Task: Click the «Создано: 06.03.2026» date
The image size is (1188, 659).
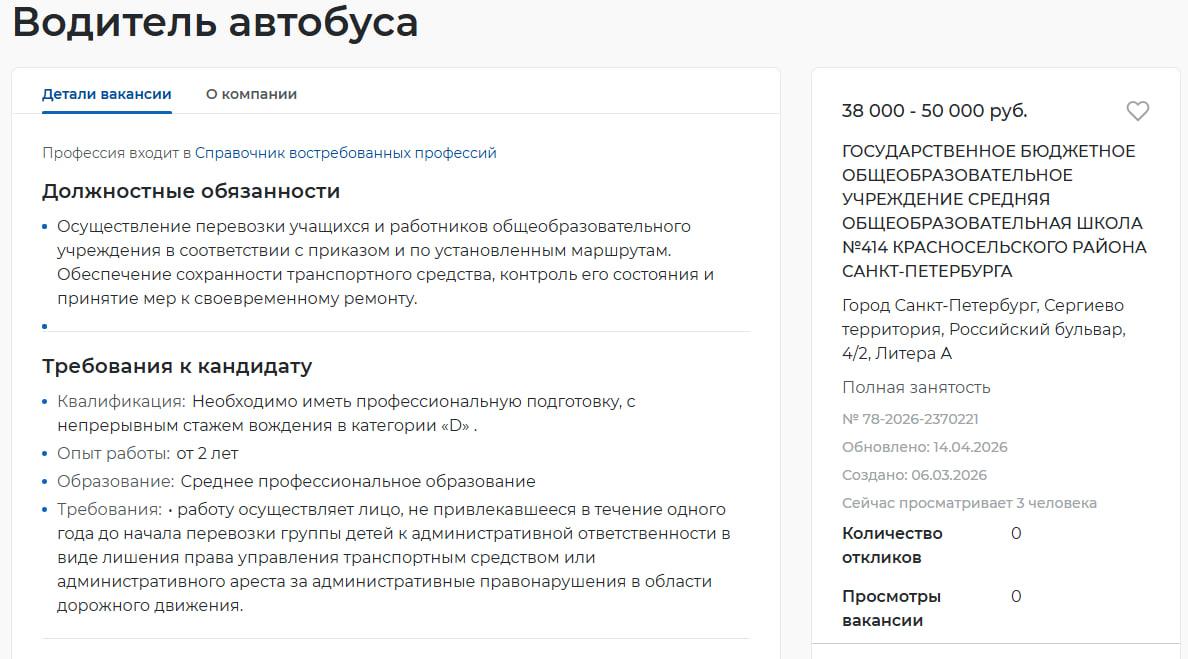Action: [914, 475]
